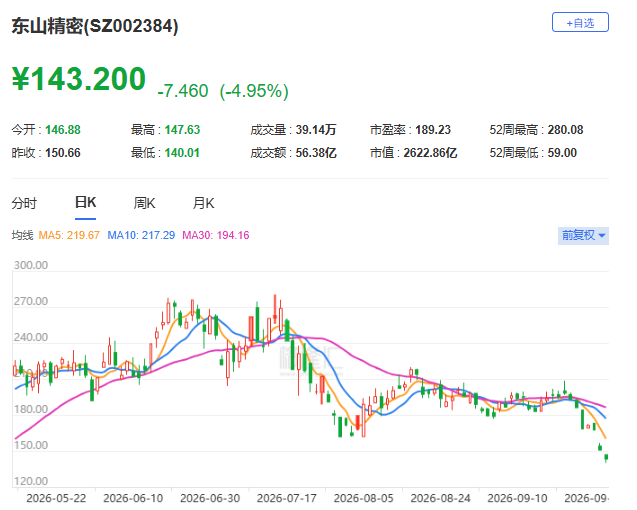Viewport: 637px width, 510px height.
Task: Click the 市盈率 value 189.23
Action: pyautogui.click(x=433, y=130)
